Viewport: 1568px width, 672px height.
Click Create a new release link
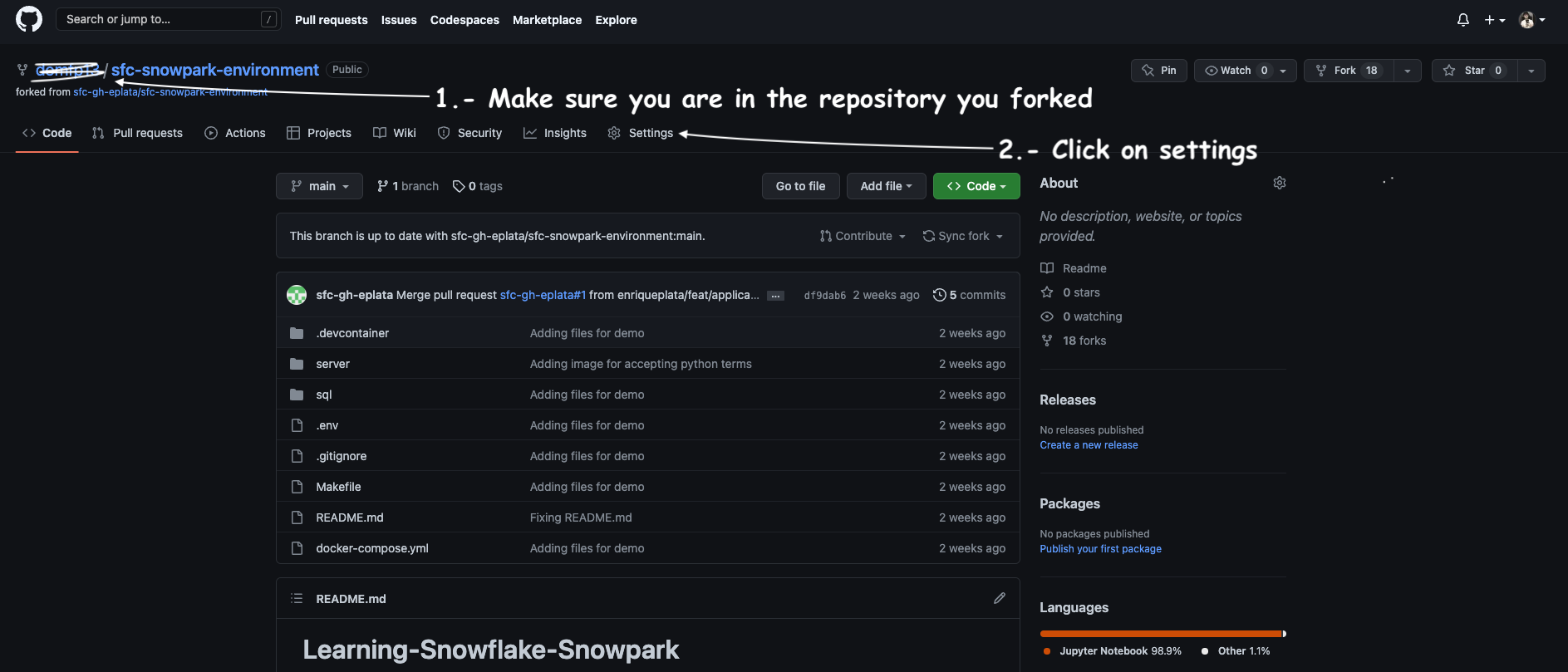(1089, 445)
